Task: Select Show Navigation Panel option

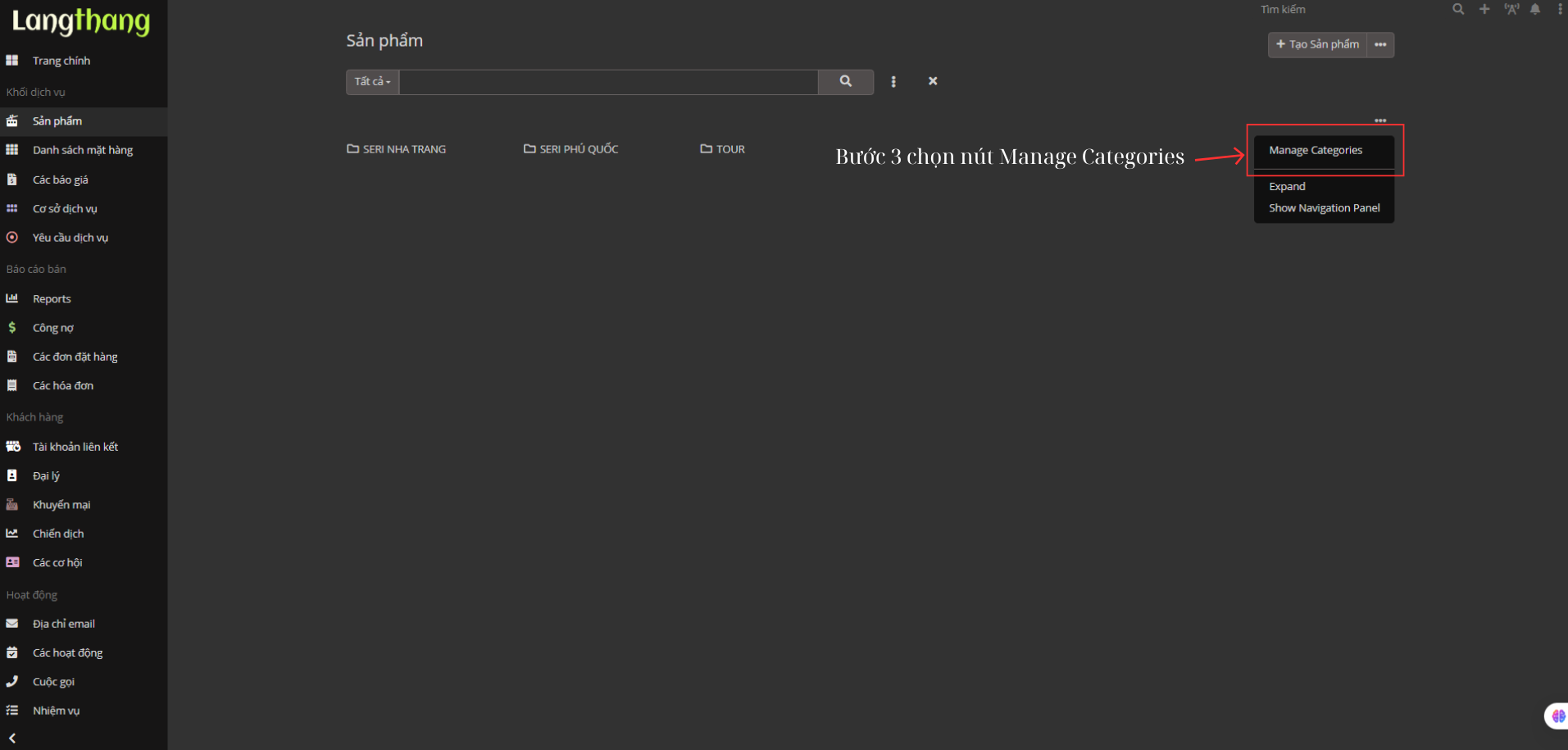Action: click(x=1324, y=207)
